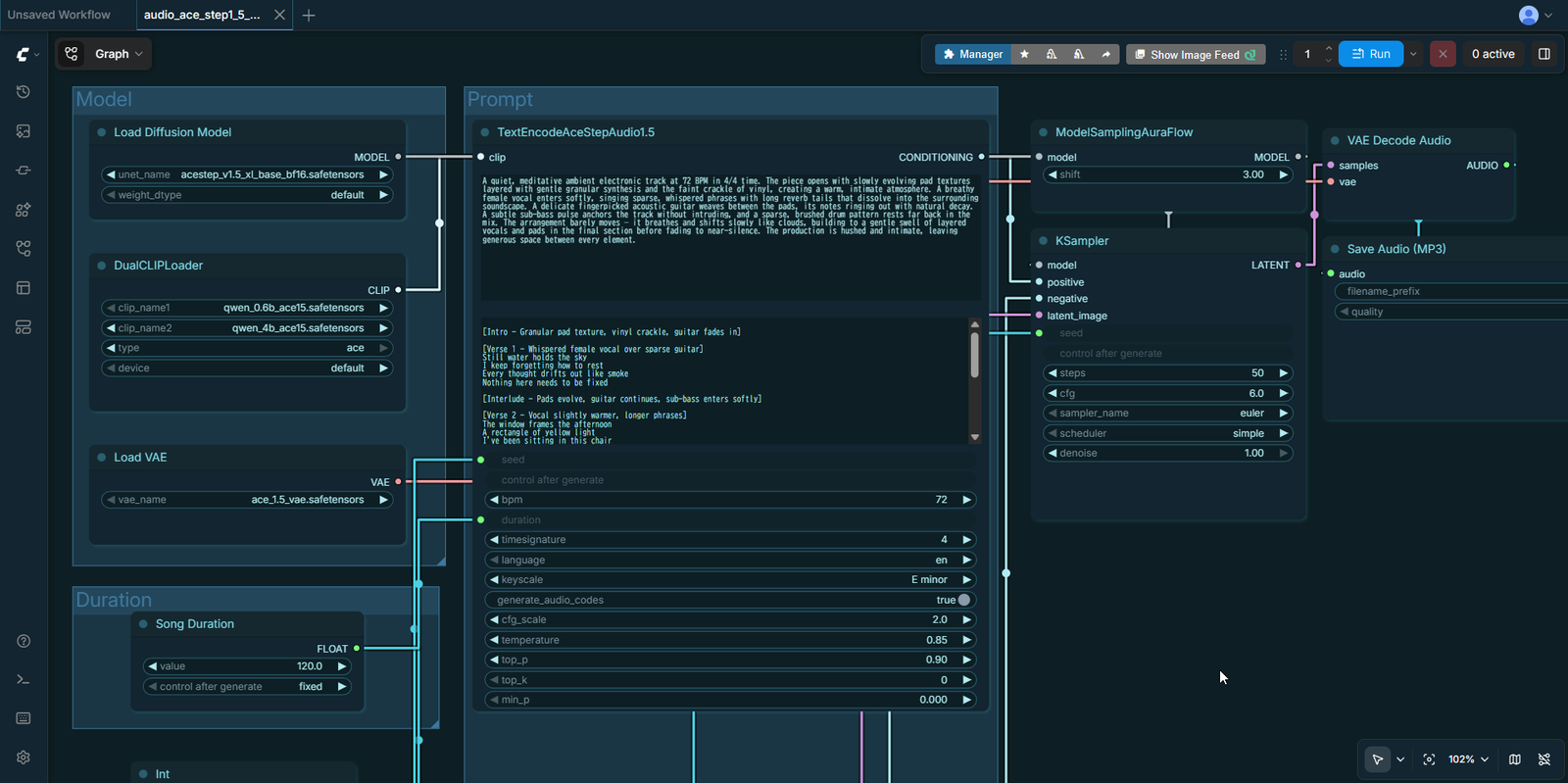
Task: Click the denoise 1.00 value field
Action: [x=1168, y=454]
